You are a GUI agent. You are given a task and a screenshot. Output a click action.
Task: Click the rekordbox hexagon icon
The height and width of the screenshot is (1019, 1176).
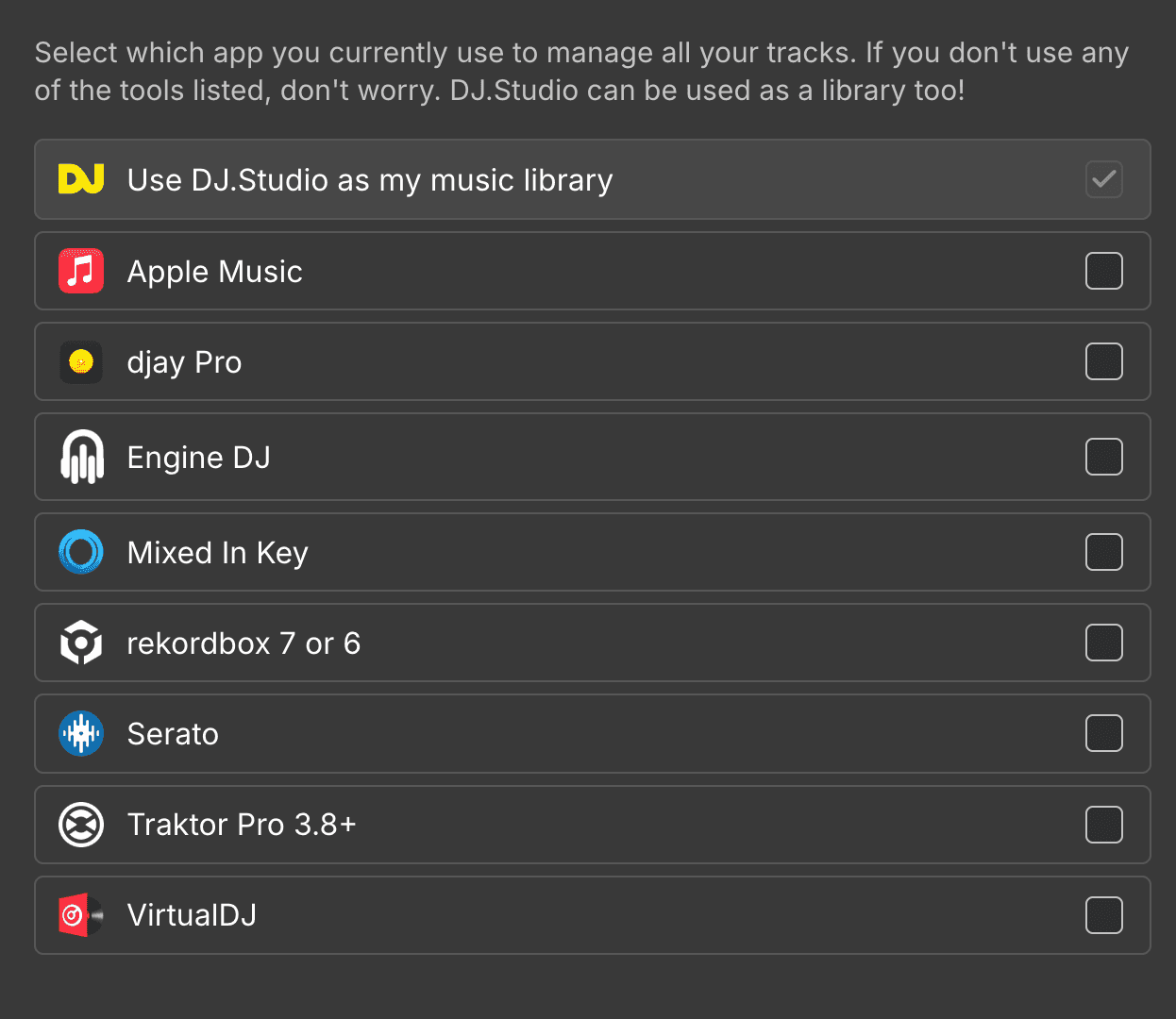80,643
